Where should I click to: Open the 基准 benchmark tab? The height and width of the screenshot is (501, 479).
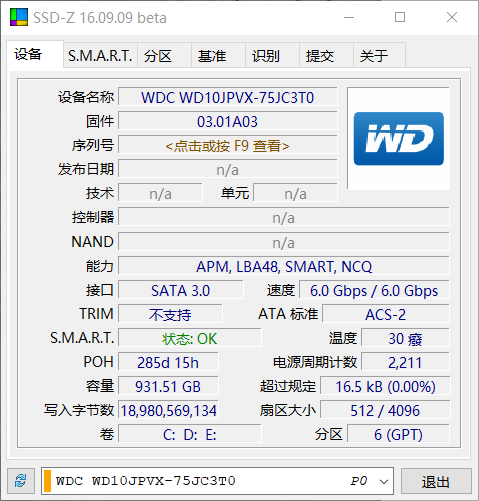218,55
